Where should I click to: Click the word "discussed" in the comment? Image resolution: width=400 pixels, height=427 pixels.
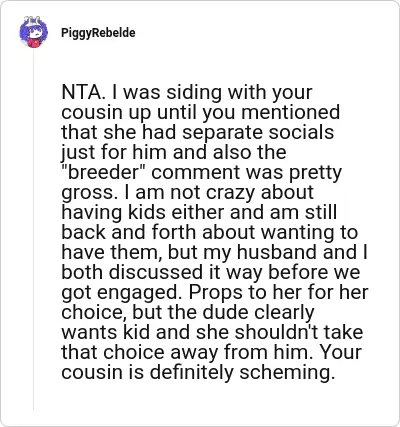tap(155, 272)
